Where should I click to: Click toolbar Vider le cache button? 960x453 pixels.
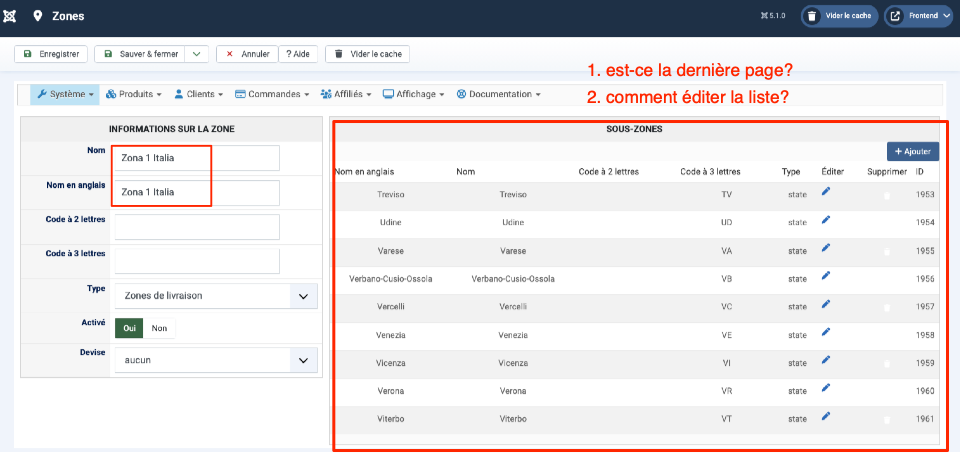pos(367,54)
